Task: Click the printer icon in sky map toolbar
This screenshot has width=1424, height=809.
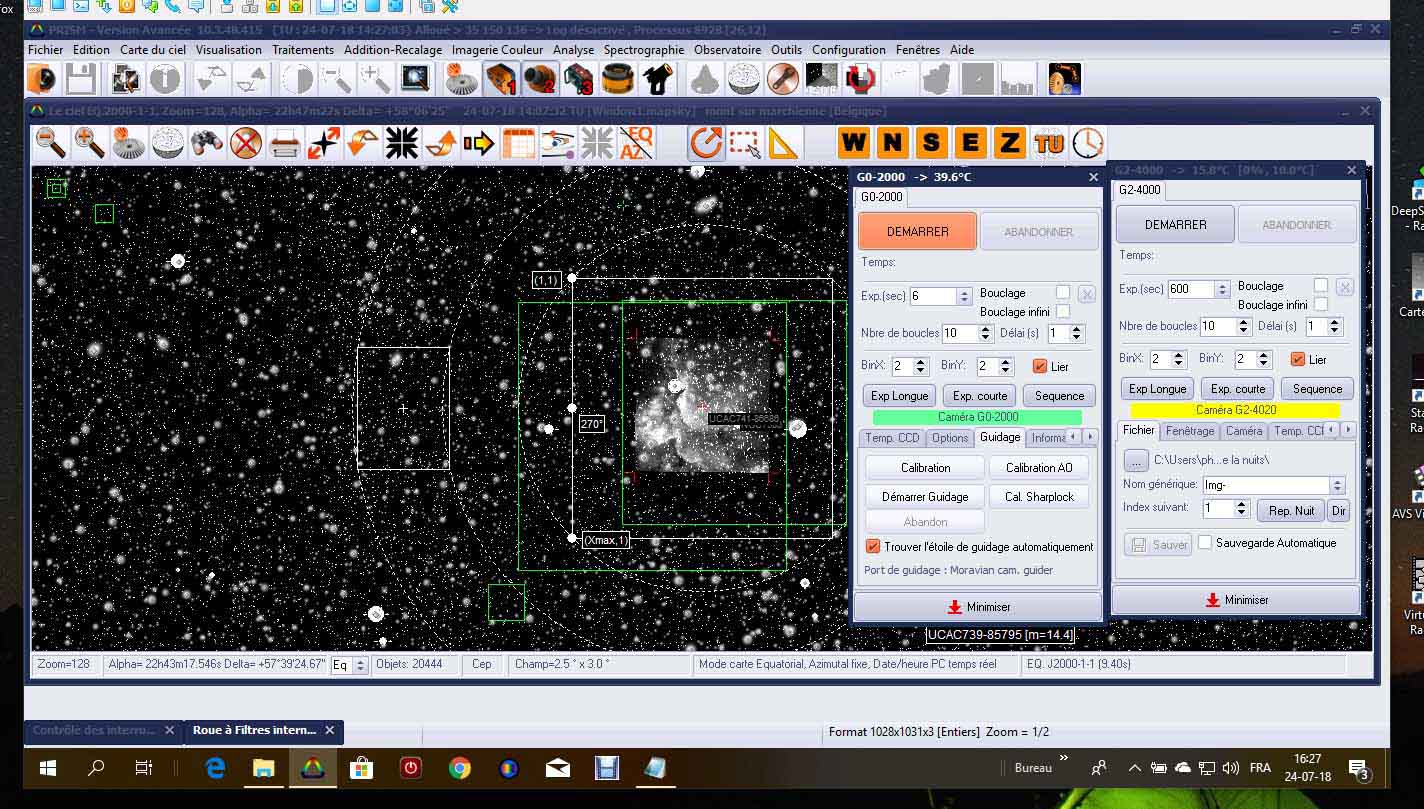Action: tap(285, 143)
